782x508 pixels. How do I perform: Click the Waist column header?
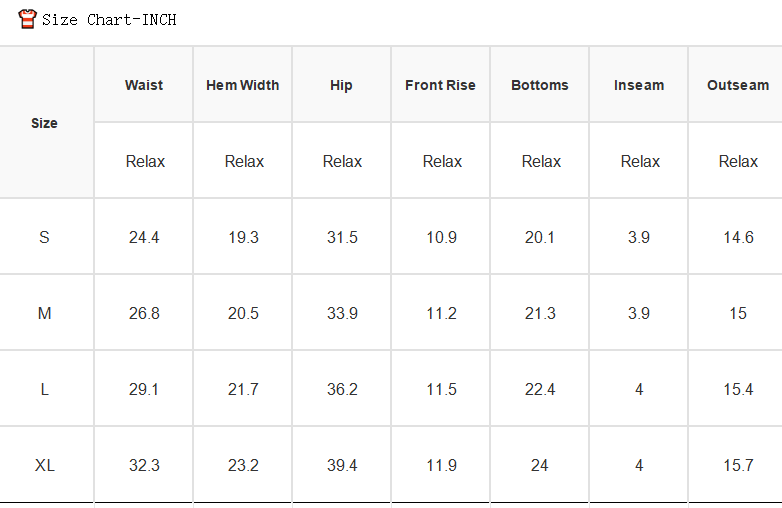coord(144,85)
